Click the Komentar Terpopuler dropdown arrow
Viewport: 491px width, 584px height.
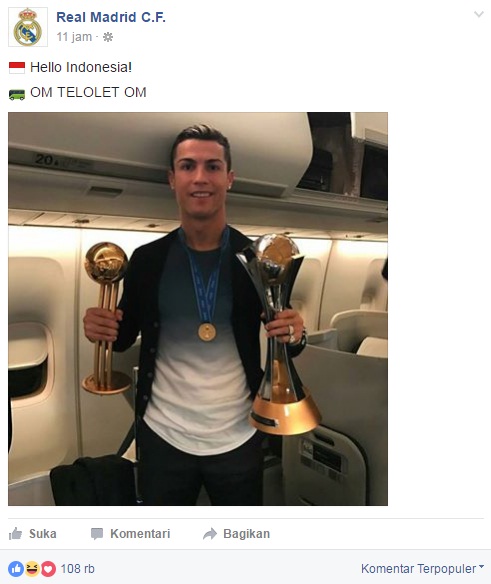click(x=481, y=567)
